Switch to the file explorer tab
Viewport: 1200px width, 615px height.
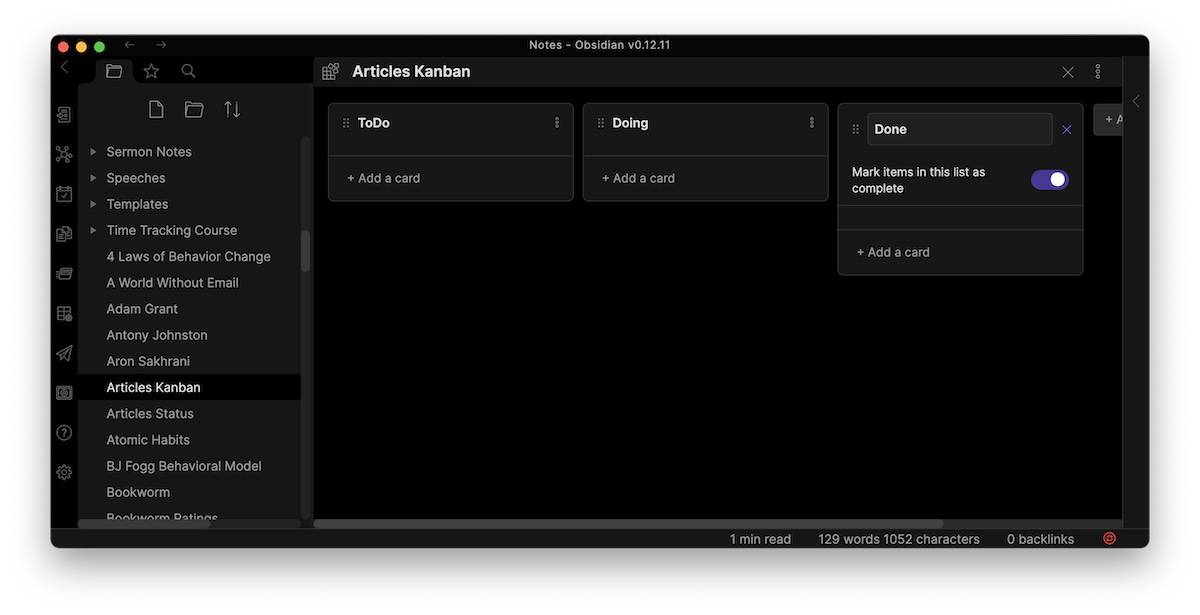click(x=114, y=71)
